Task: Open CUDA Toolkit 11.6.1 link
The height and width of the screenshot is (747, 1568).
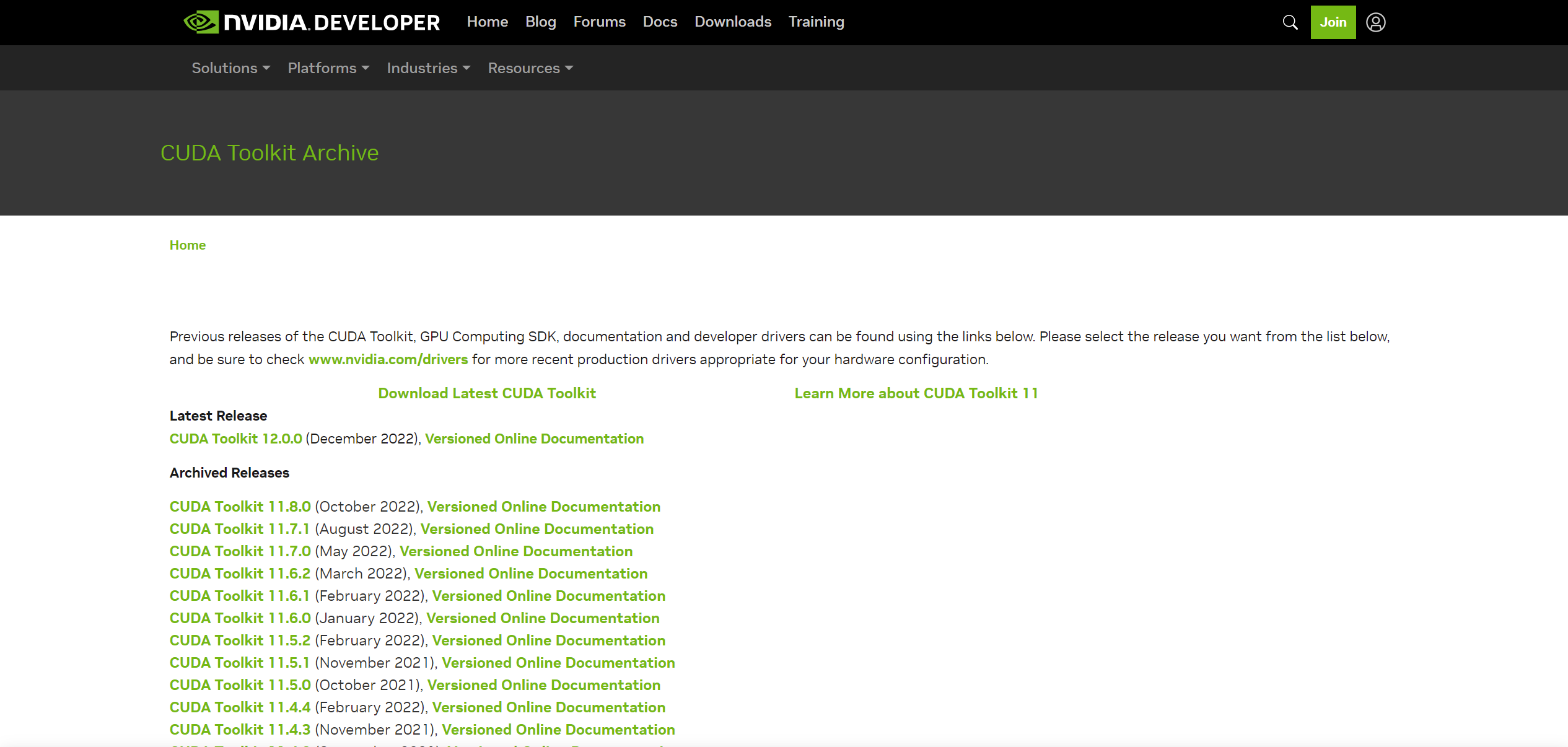Action: click(240, 596)
